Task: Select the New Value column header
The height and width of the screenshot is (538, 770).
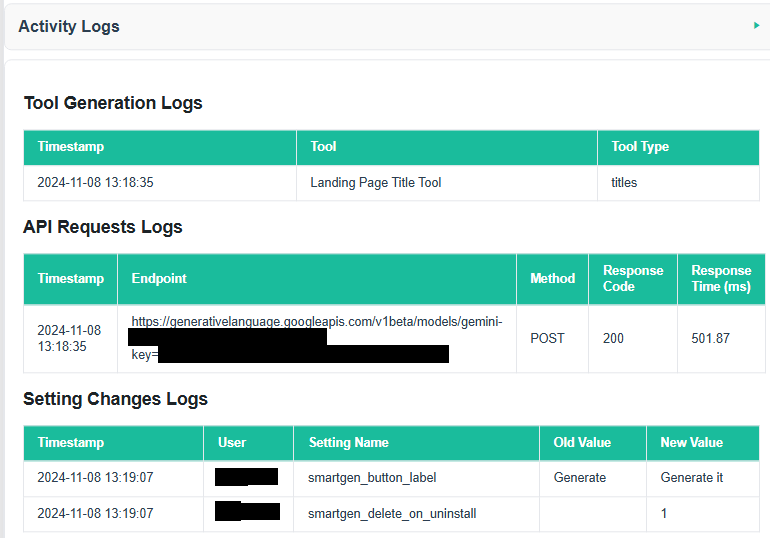Action: pyautogui.click(x=703, y=443)
